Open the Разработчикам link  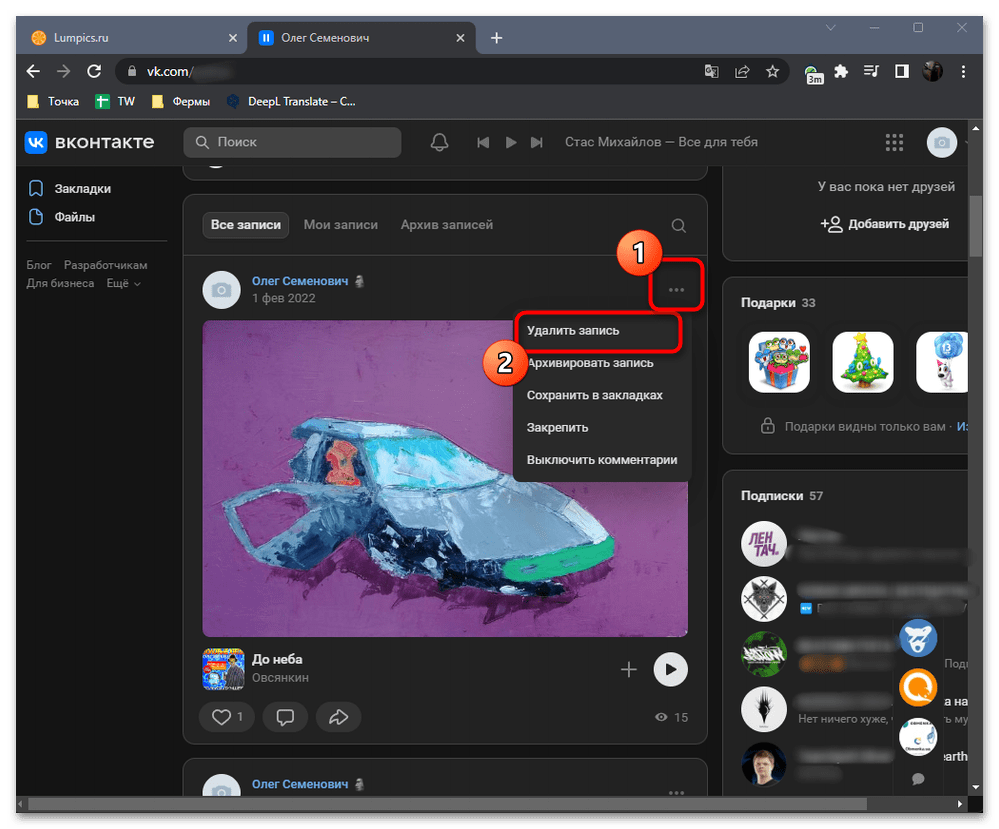click(x=105, y=265)
